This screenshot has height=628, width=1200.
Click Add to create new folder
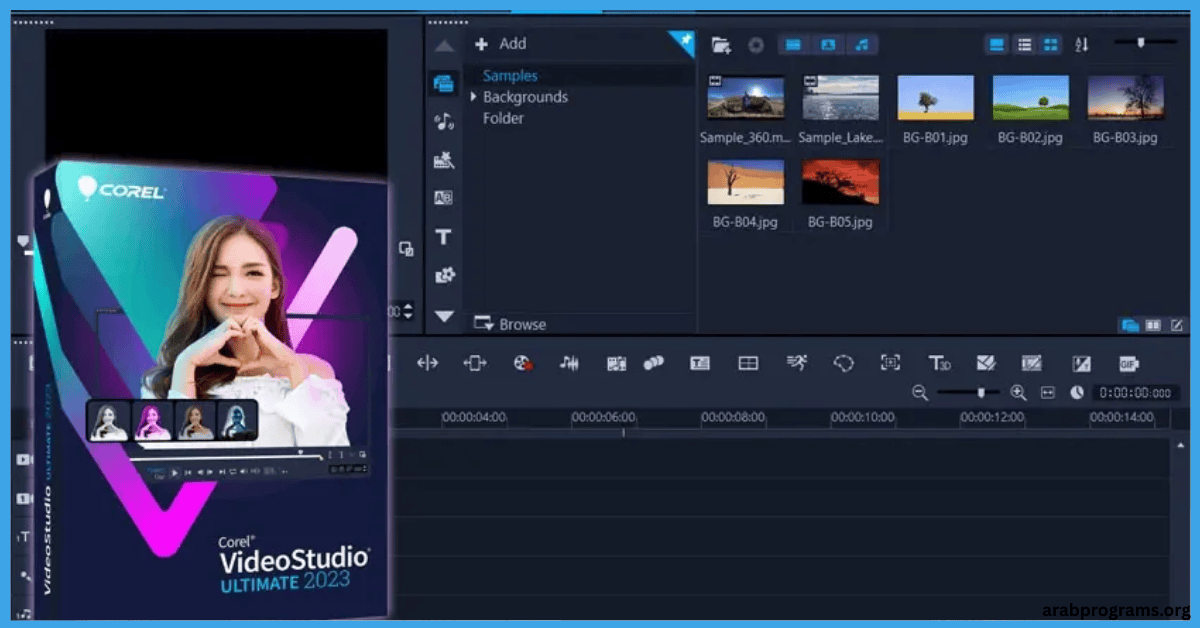click(500, 44)
